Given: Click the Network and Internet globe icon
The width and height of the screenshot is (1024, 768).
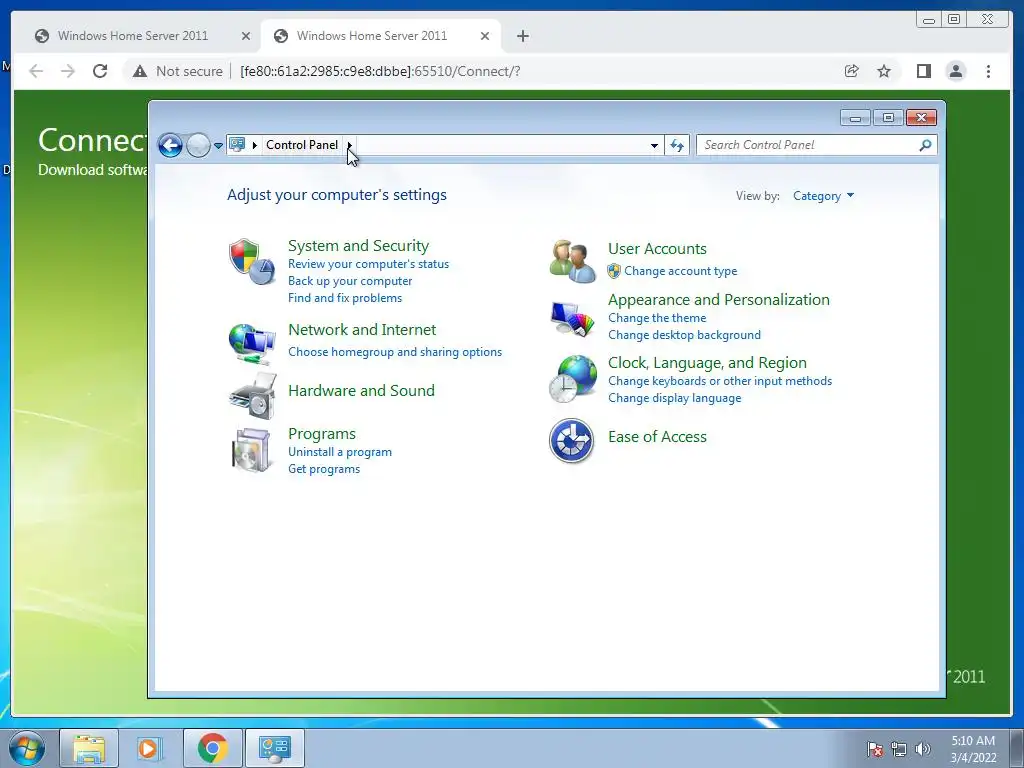Looking at the screenshot, I should pos(252,344).
